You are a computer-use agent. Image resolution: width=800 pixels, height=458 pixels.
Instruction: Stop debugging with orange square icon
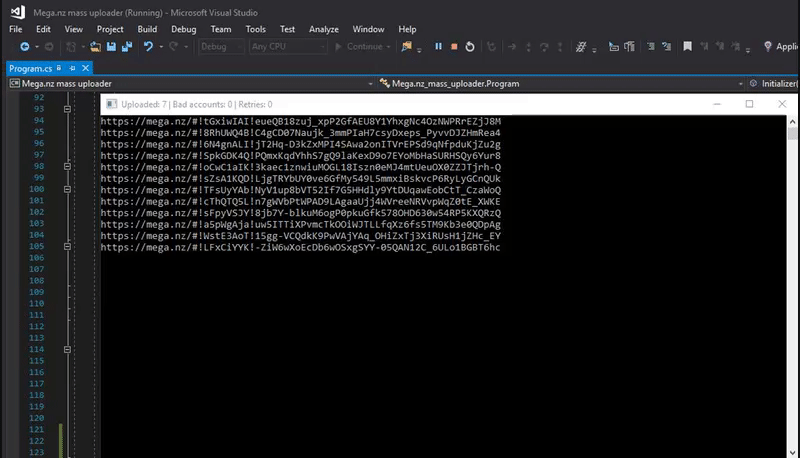[454, 46]
